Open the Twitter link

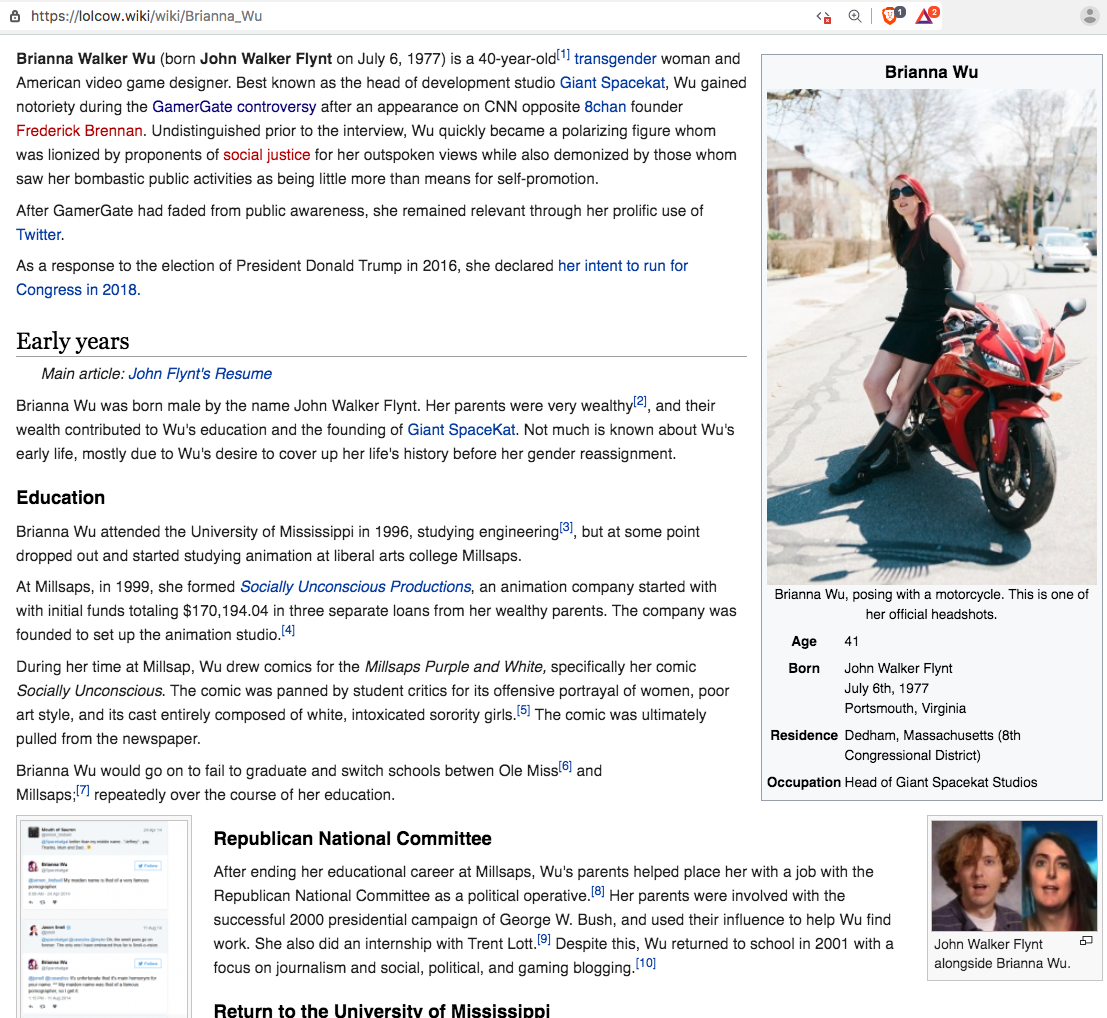[39, 235]
